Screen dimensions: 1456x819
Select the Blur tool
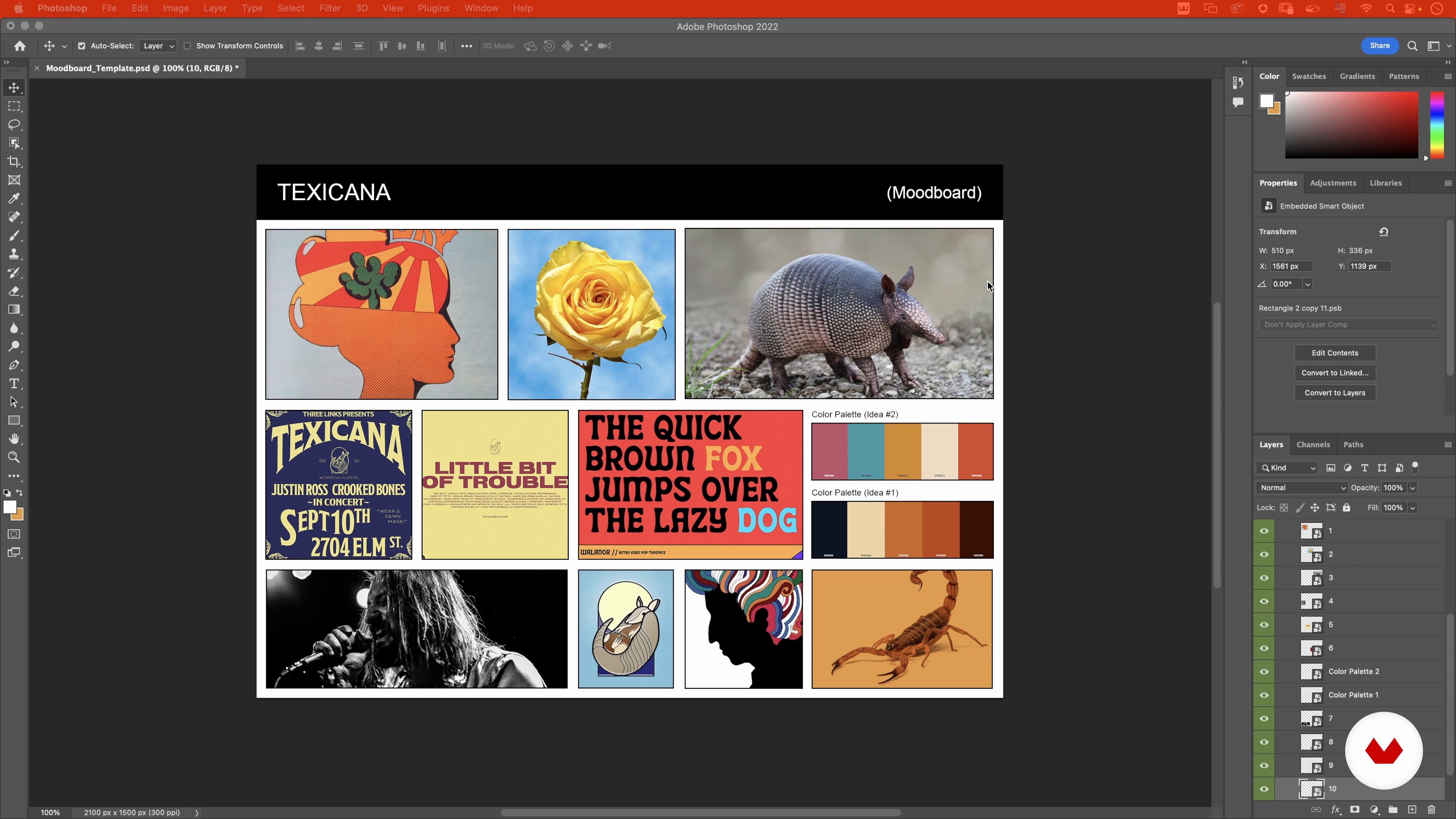14,328
